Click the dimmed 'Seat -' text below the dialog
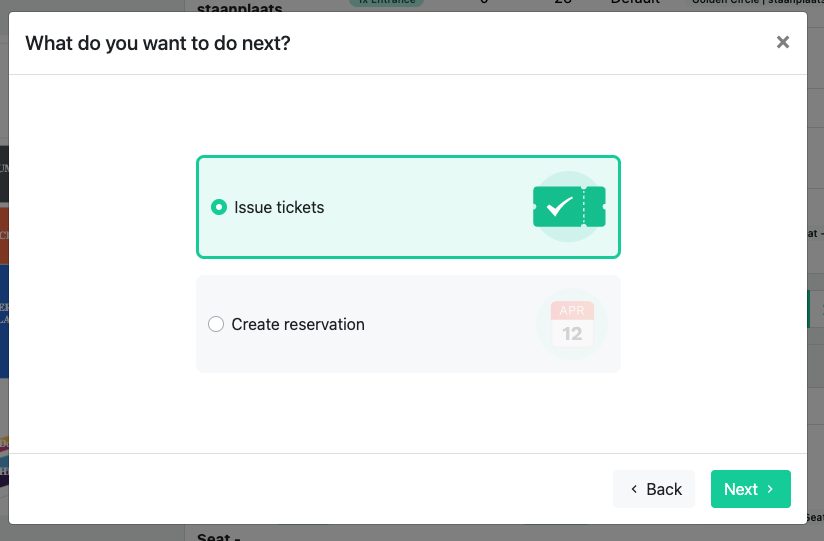Viewport: 824px width, 541px height. (219, 536)
